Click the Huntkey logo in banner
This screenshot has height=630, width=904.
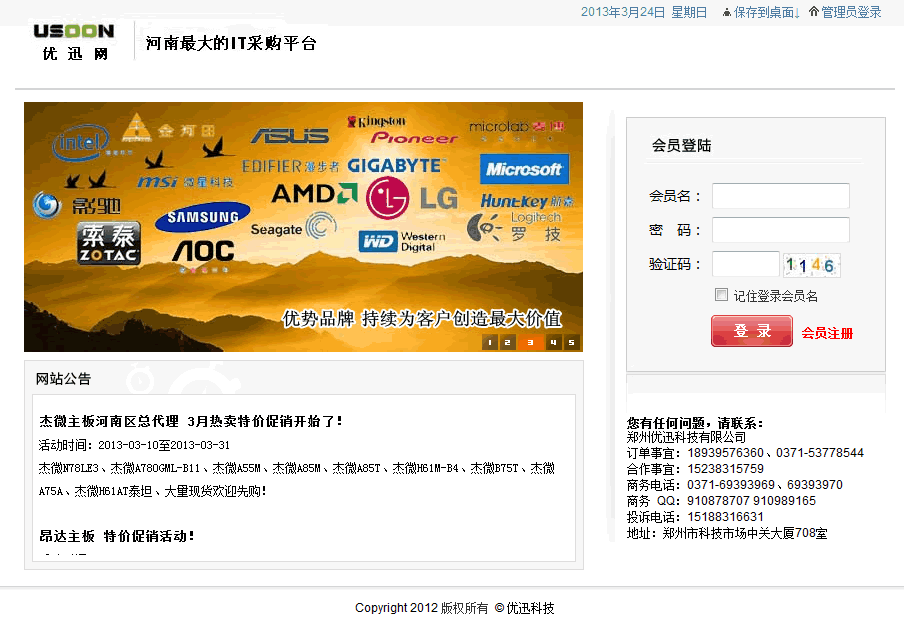pyautogui.click(x=528, y=201)
